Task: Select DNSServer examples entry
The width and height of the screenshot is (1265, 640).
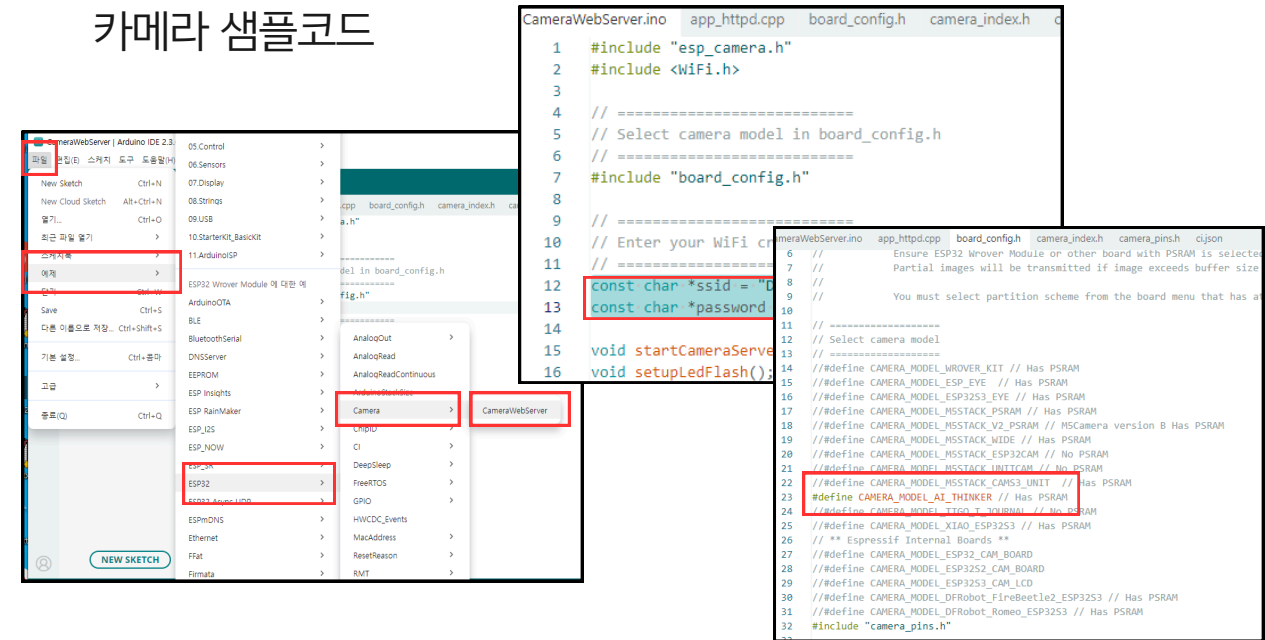Action: 257,357
